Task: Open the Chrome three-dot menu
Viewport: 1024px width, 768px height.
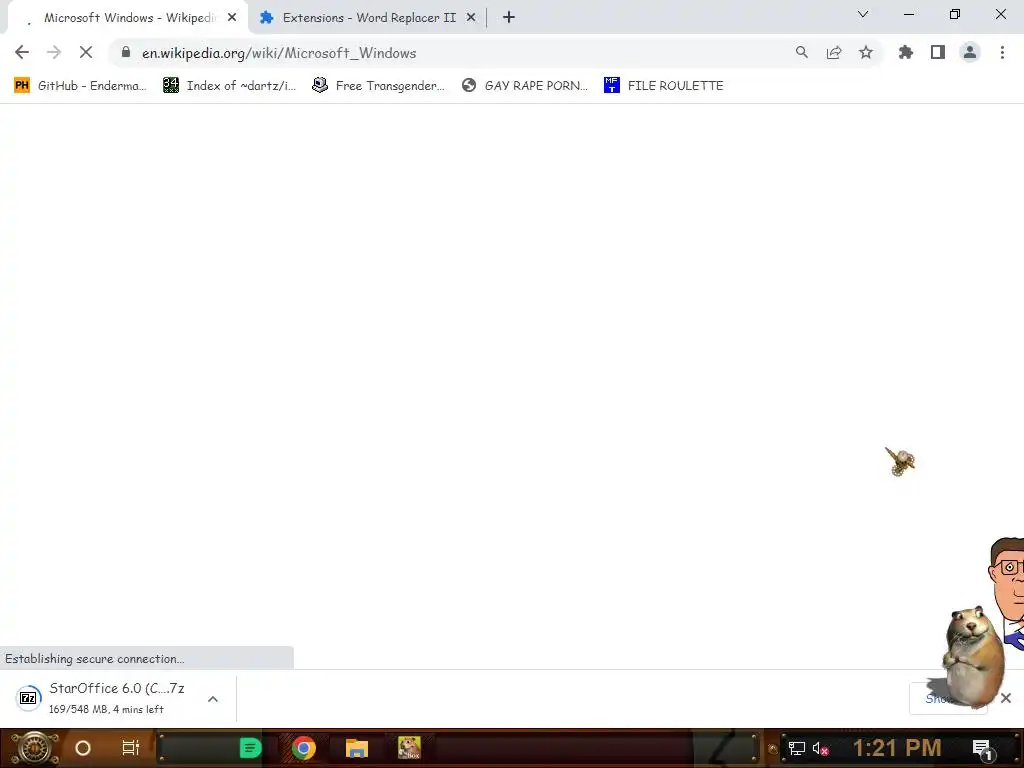Action: 1002,52
